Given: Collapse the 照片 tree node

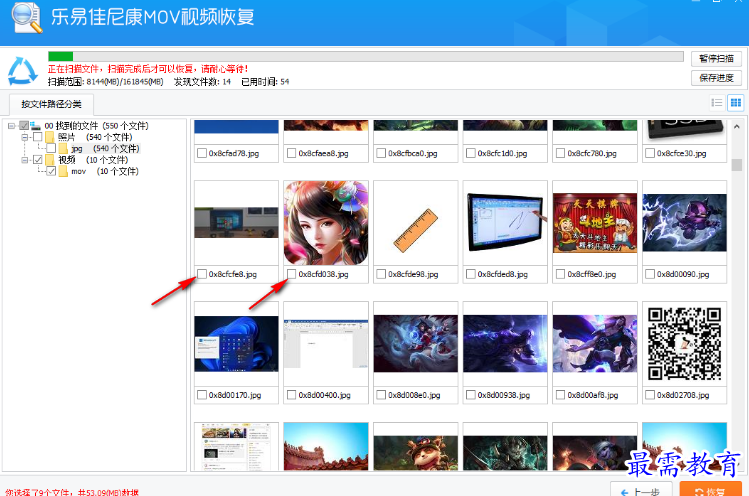Looking at the screenshot, I should click(24, 137).
